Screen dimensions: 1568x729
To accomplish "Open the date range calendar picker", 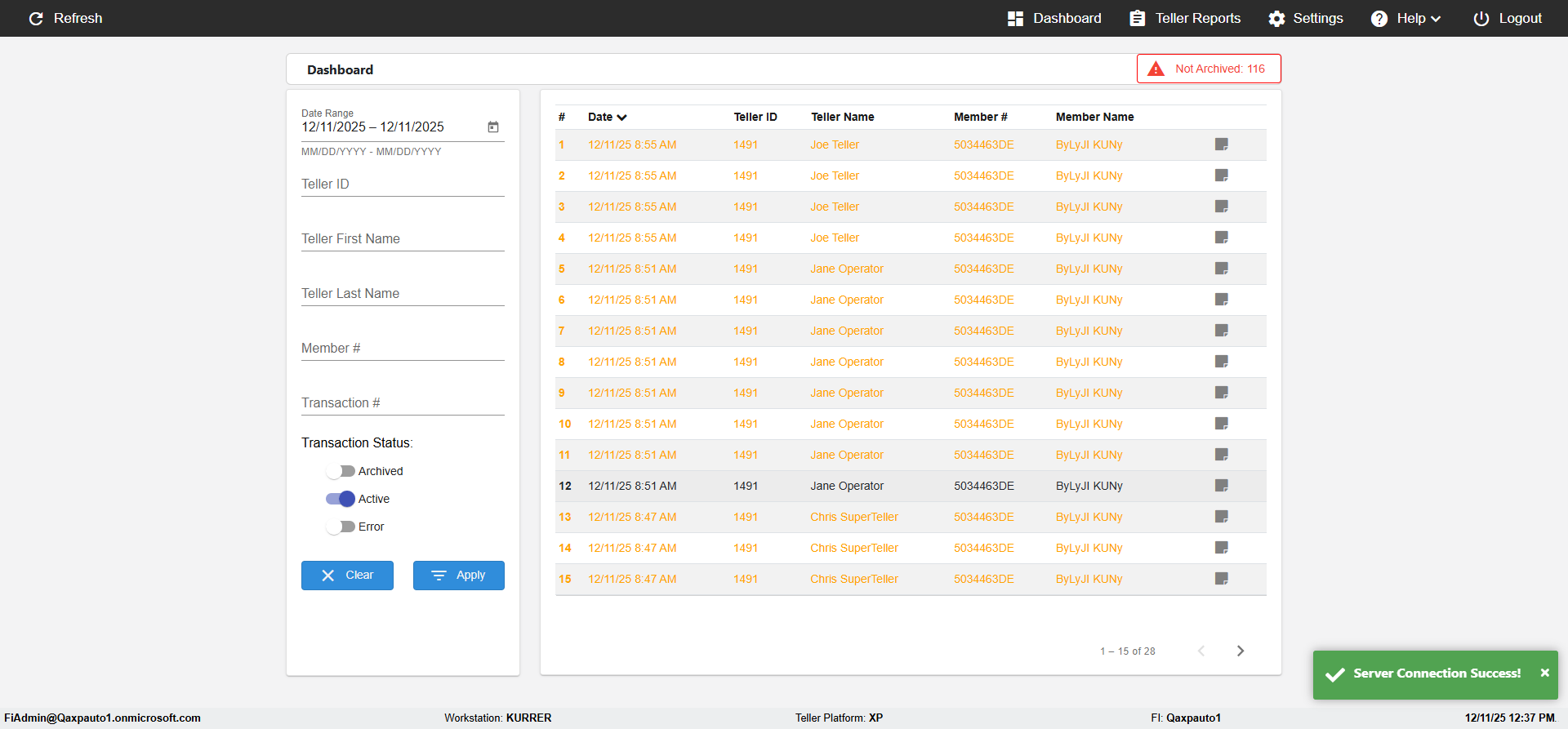I will tap(493, 127).
